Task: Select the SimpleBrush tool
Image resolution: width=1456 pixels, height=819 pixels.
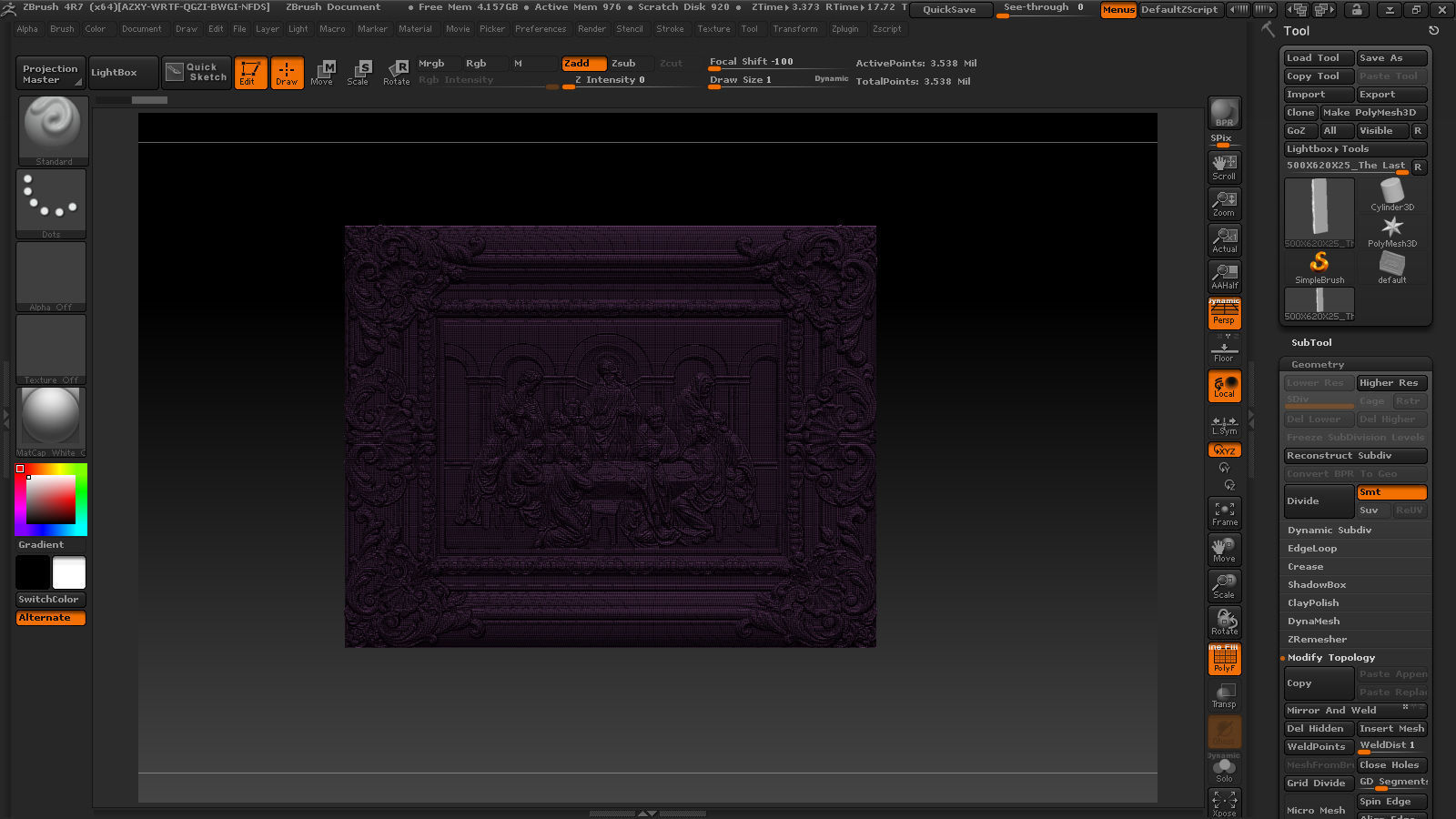Action: [x=1319, y=268]
